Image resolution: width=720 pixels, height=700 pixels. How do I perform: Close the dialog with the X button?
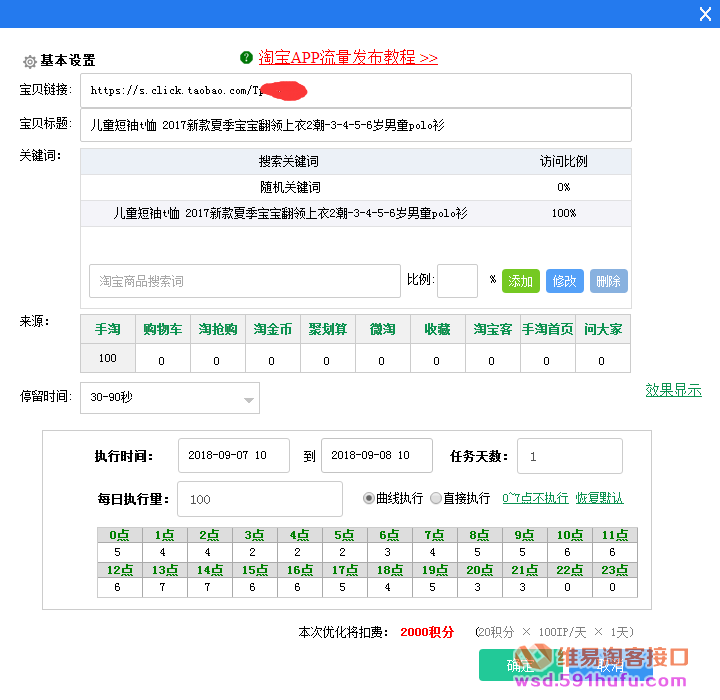coord(705,14)
